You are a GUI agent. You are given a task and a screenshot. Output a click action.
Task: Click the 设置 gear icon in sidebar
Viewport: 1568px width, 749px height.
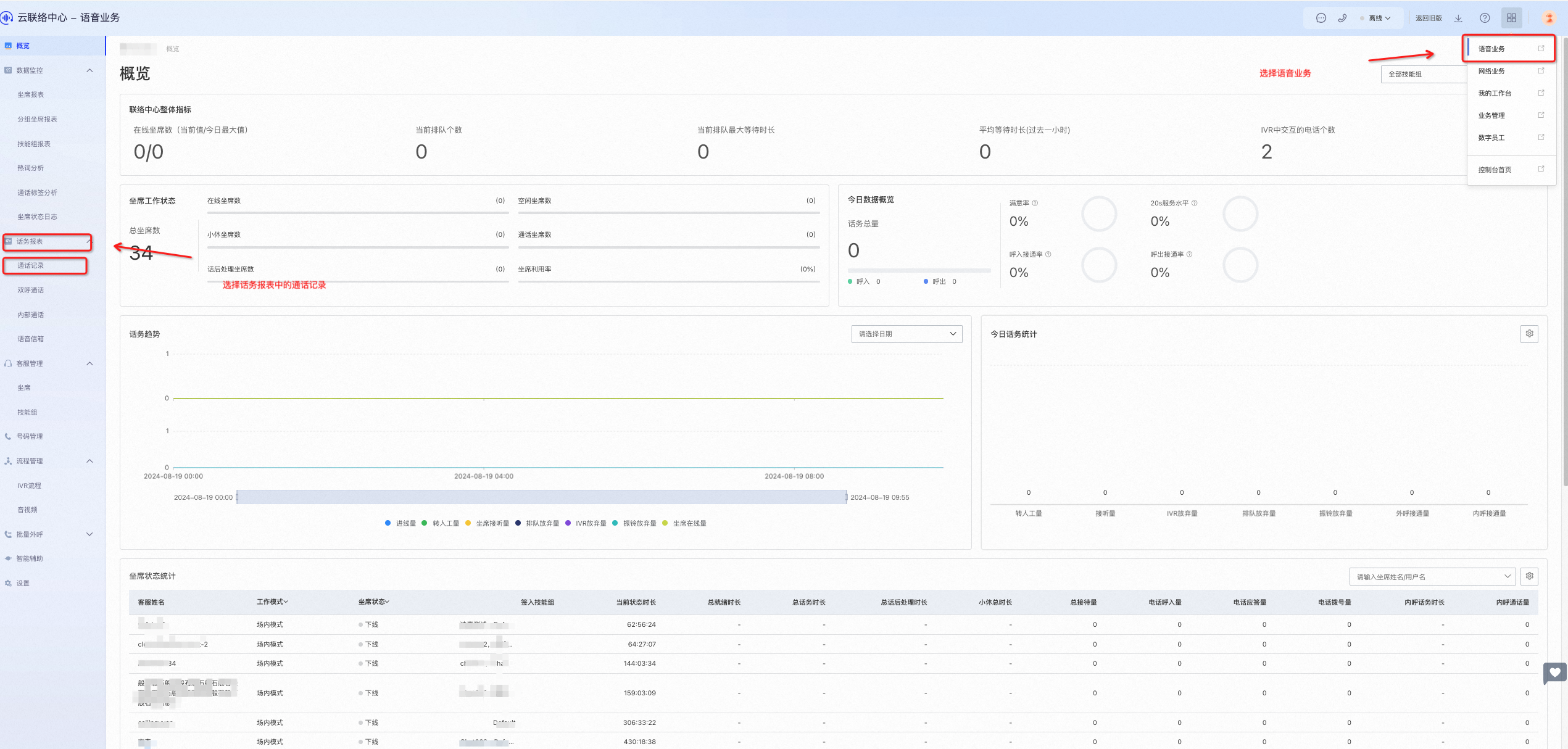(x=8, y=583)
